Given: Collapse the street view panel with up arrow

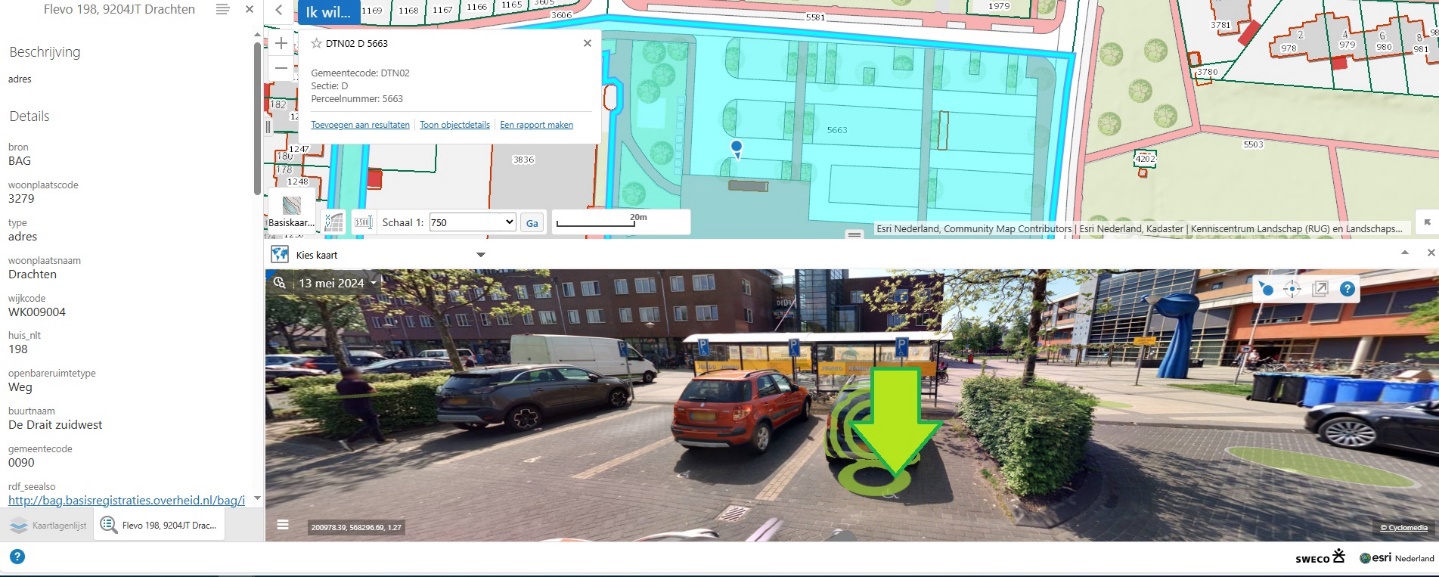Looking at the screenshot, I should point(1404,254).
